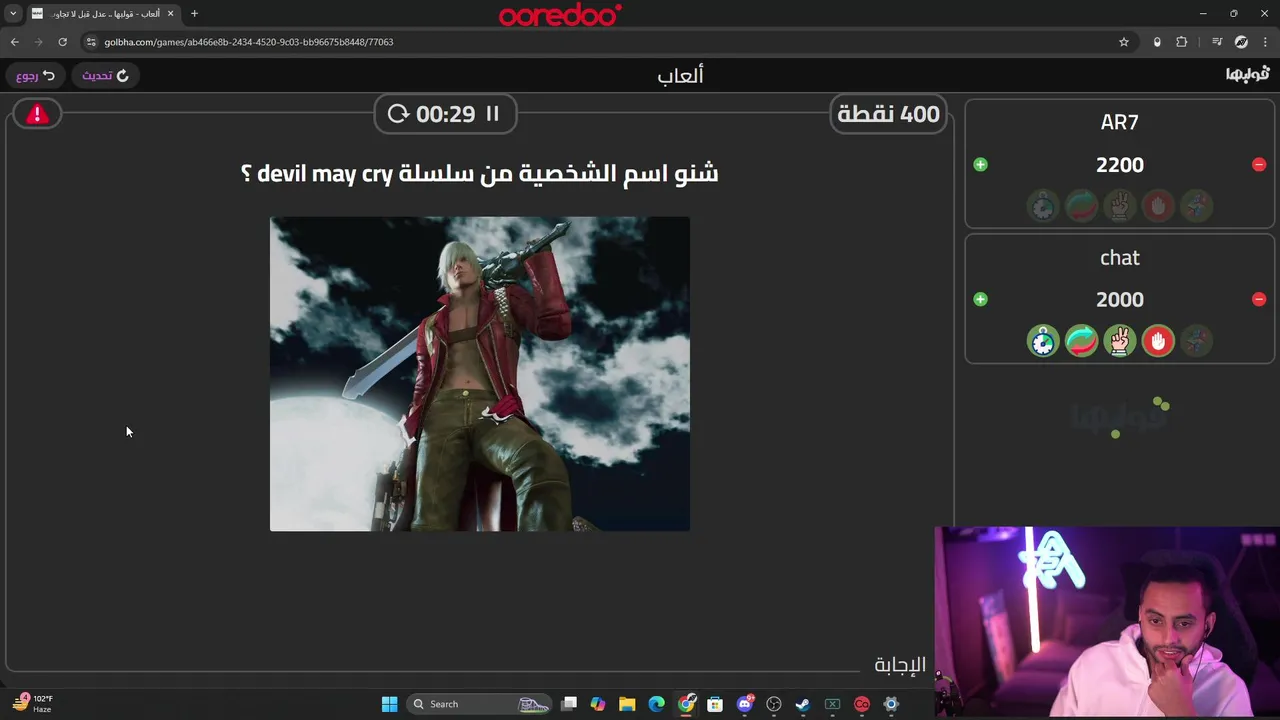Open Microsoft Edge from the taskbar
The height and width of the screenshot is (720, 1280).
[656, 704]
